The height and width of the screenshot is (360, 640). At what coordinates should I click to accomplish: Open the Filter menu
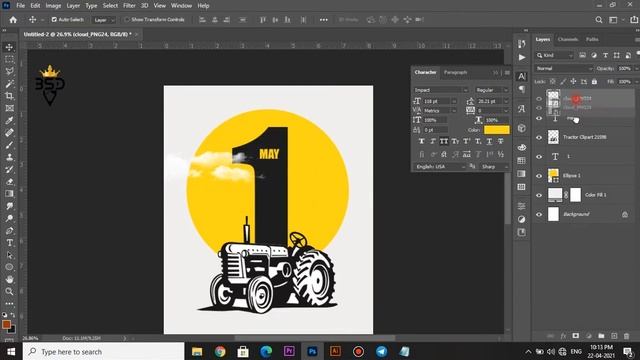[x=129, y=6]
